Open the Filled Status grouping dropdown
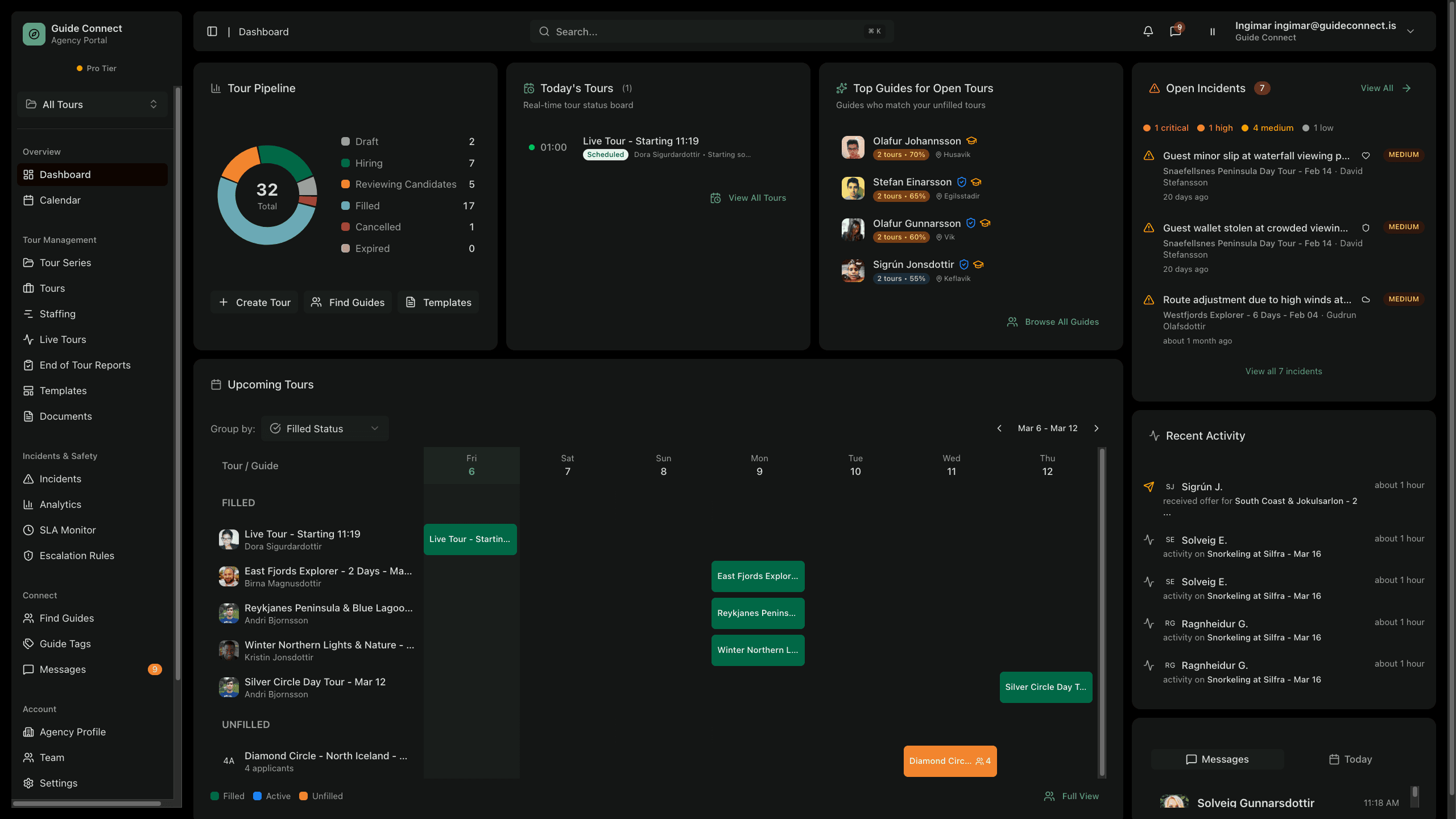 pos(325,428)
